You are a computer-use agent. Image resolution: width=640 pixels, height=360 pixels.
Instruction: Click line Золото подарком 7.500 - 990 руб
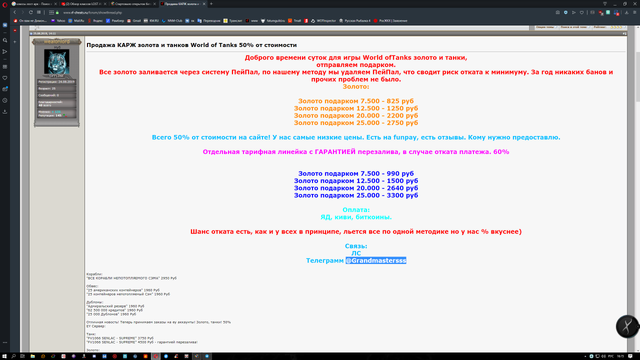pyautogui.click(x=356, y=173)
